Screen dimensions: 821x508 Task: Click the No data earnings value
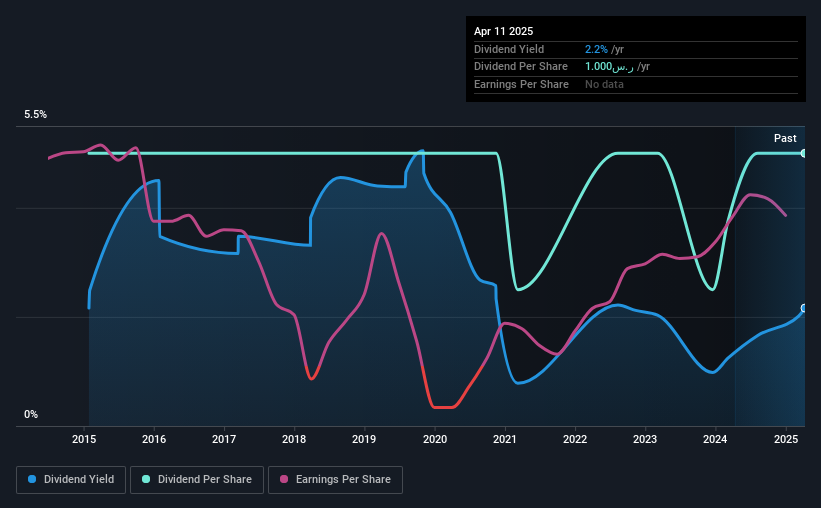(604, 84)
